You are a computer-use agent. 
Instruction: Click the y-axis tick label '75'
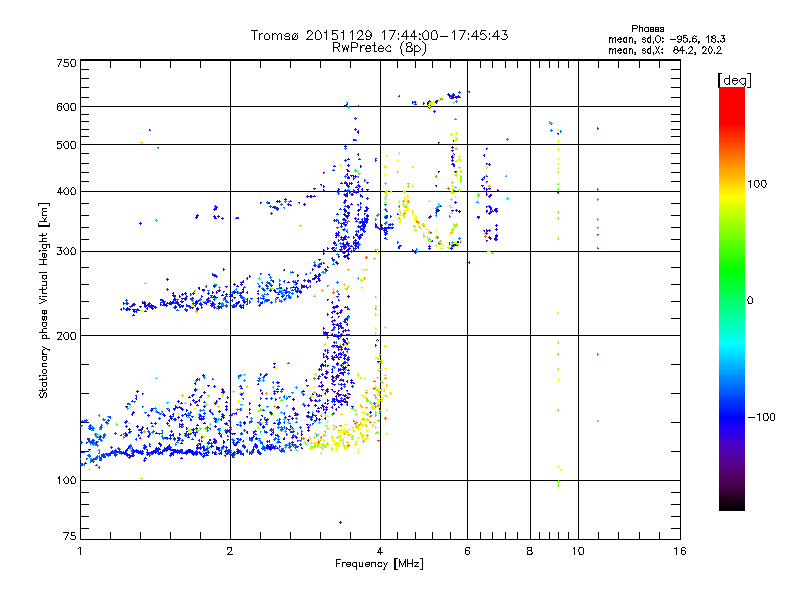coord(70,536)
